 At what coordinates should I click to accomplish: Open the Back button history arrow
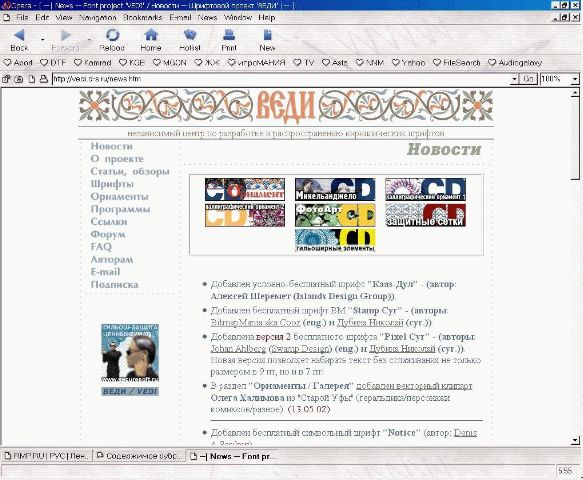(x=43, y=39)
